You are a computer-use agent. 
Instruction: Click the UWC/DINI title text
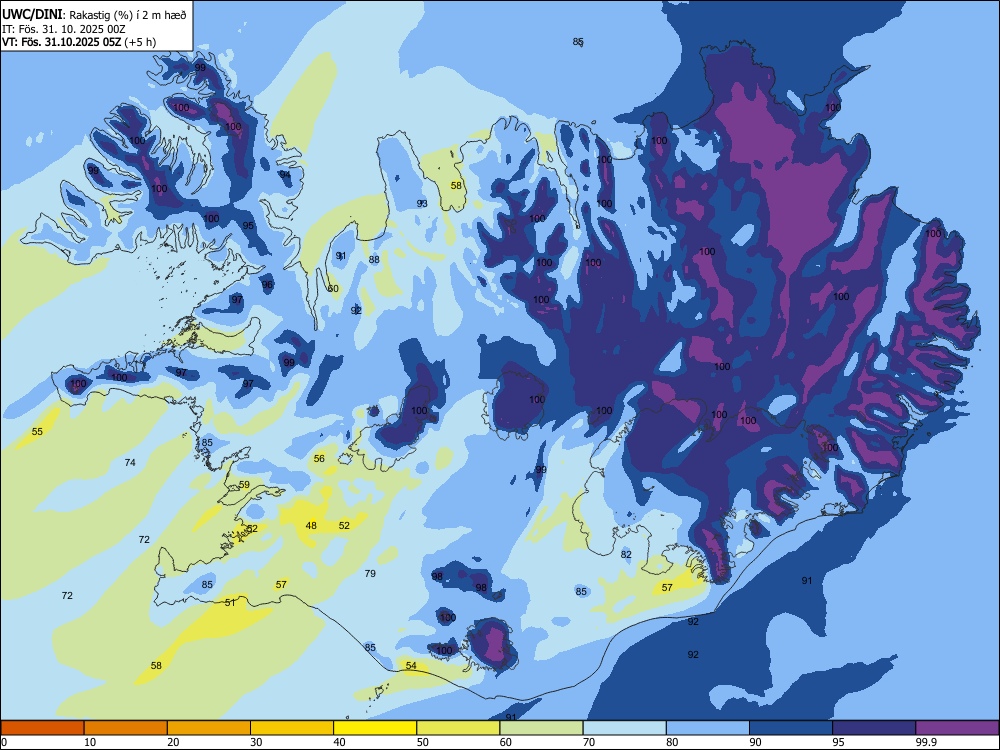32,14
